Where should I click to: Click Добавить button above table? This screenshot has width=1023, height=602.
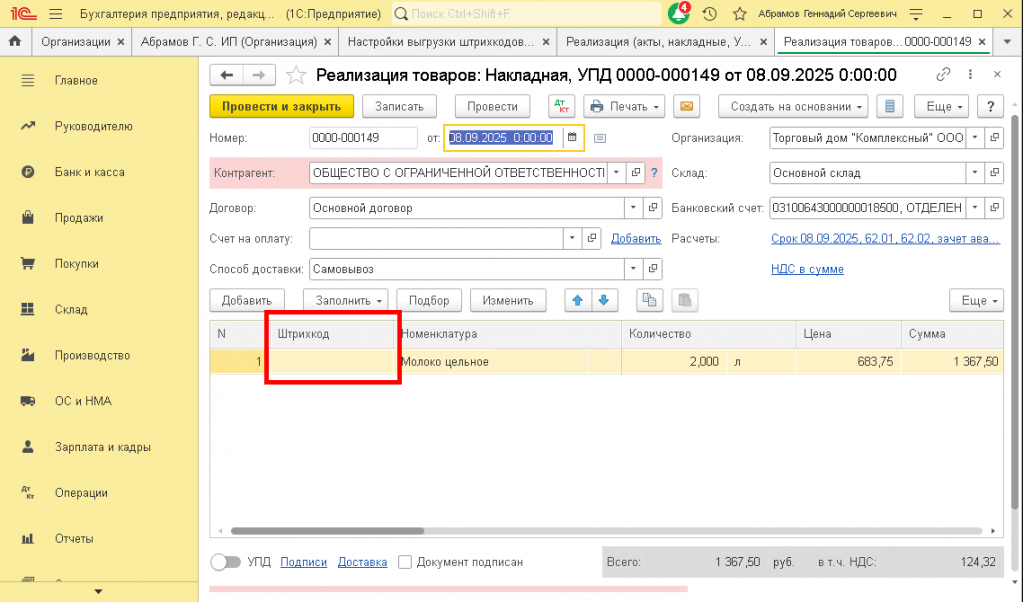point(247,300)
